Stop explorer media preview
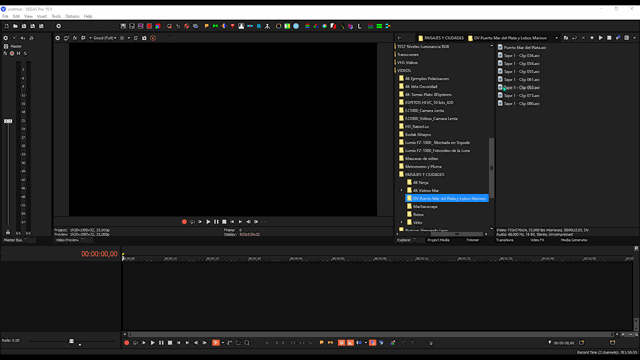 tap(609, 38)
